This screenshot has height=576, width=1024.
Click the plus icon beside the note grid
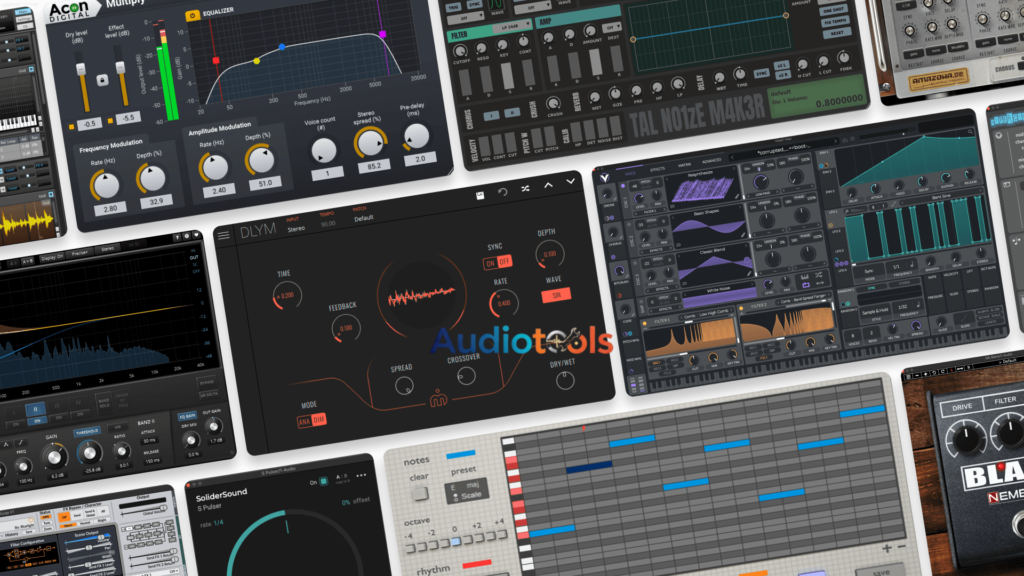pos(887,549)
